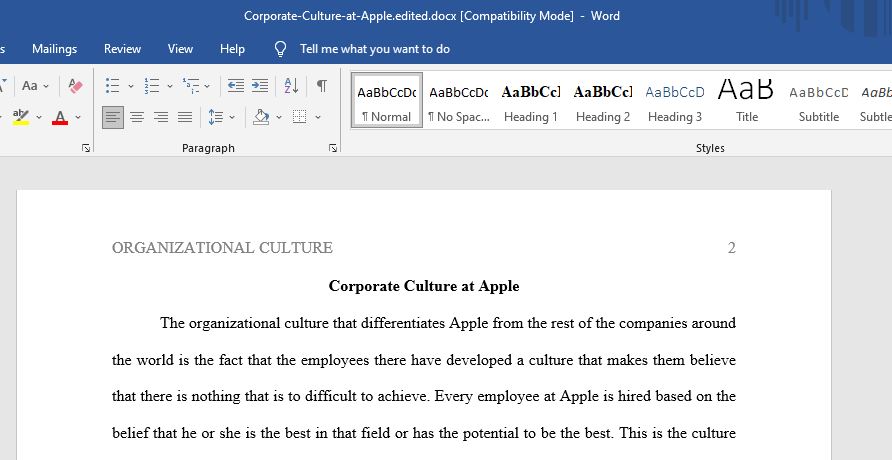Expand the Multilevel list dropdown arrow

tap(207, 86)
